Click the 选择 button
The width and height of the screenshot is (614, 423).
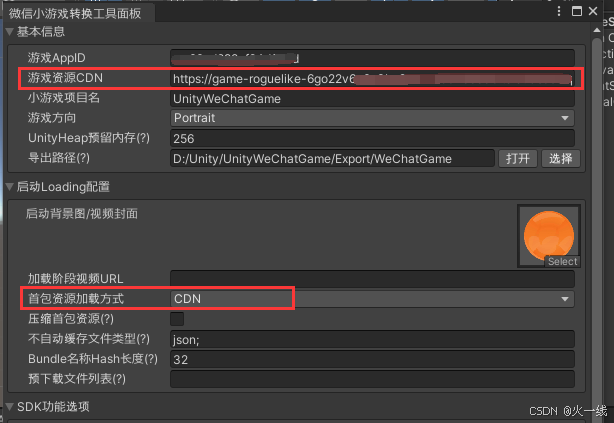click(561, 158)
